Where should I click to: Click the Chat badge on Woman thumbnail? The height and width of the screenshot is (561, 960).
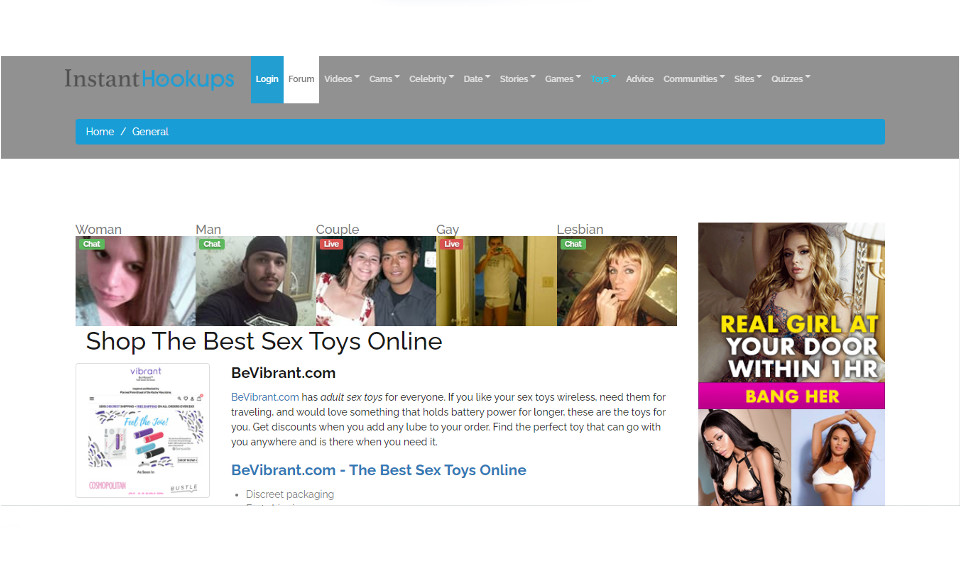(92, 244)
